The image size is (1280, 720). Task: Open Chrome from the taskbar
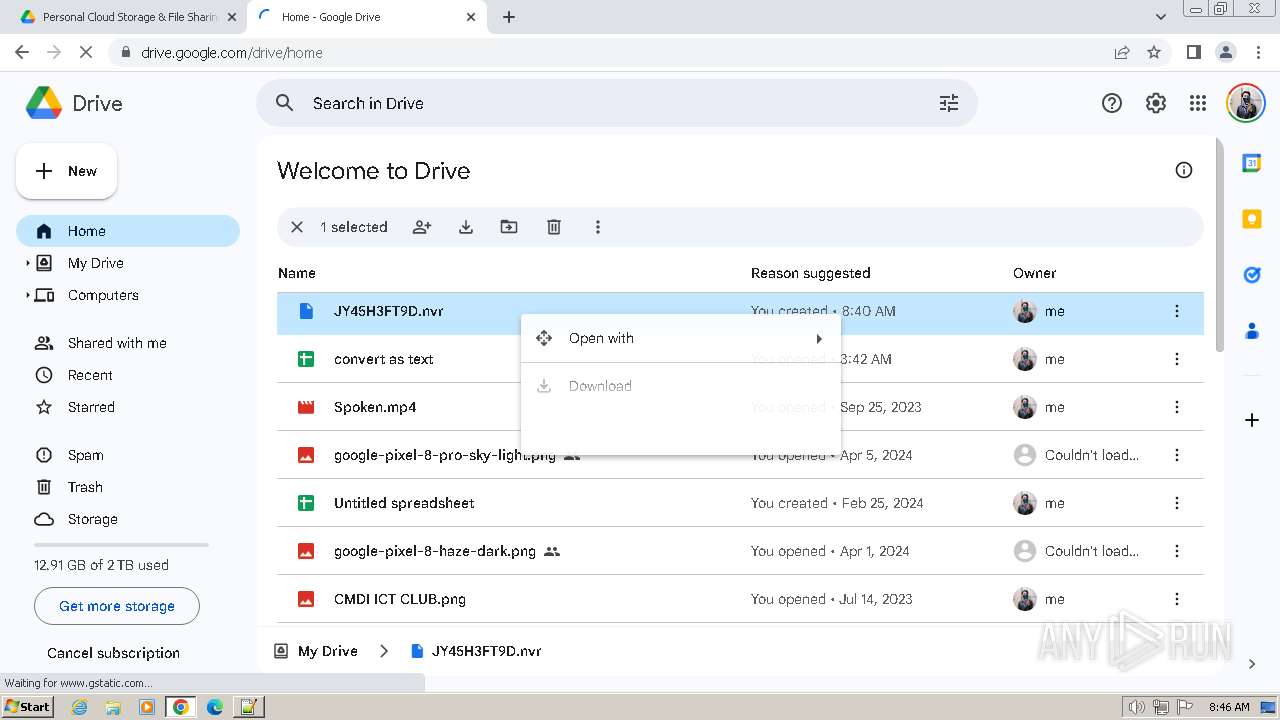point(180,707)
